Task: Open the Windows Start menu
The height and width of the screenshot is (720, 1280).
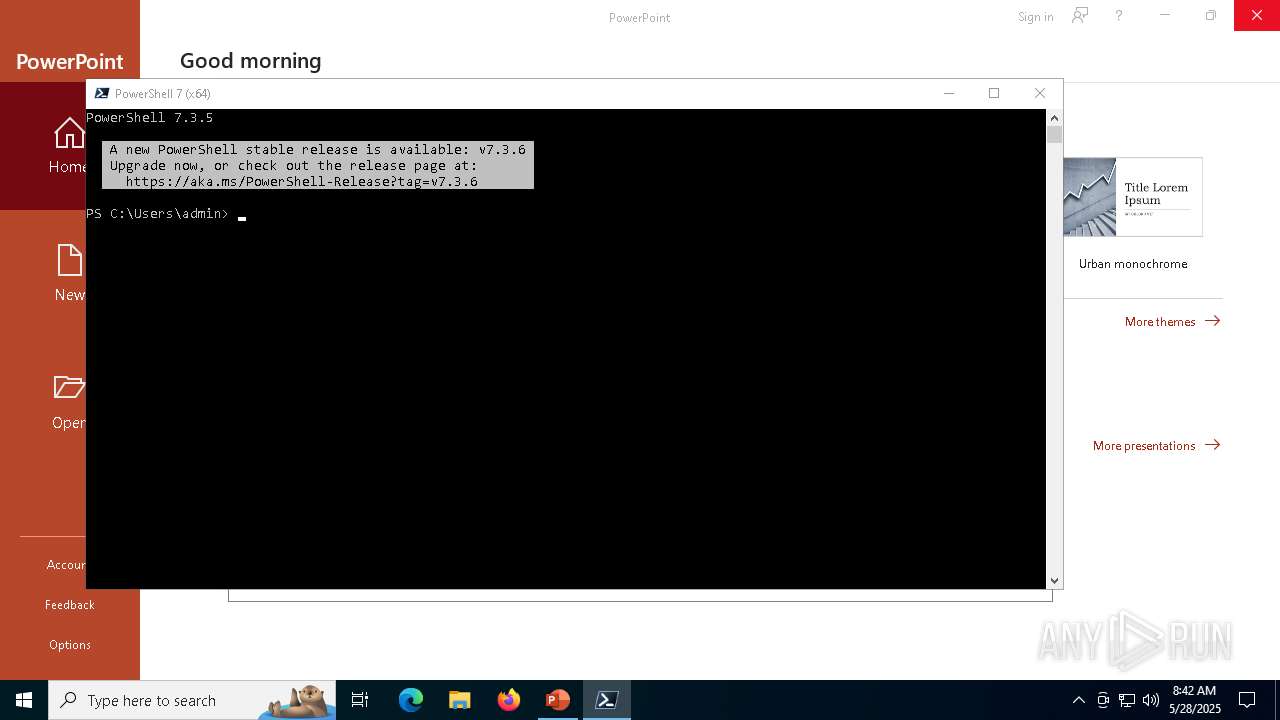Action: click(x=24, y=700)
